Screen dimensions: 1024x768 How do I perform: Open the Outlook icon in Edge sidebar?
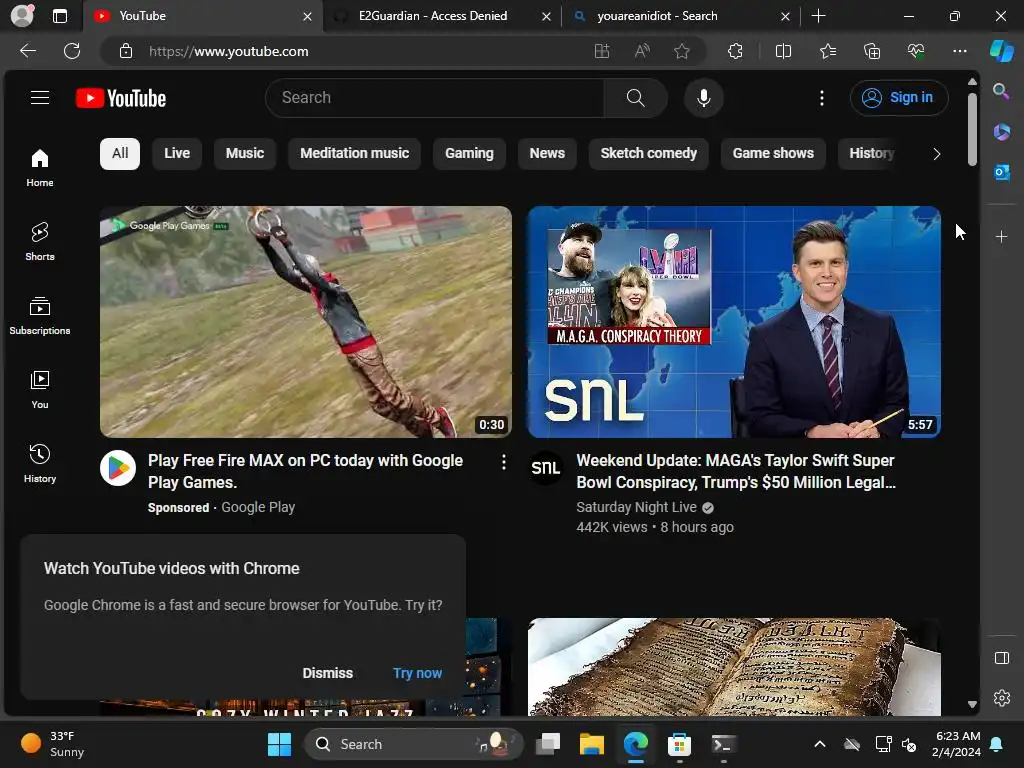tap(1001, 172)
